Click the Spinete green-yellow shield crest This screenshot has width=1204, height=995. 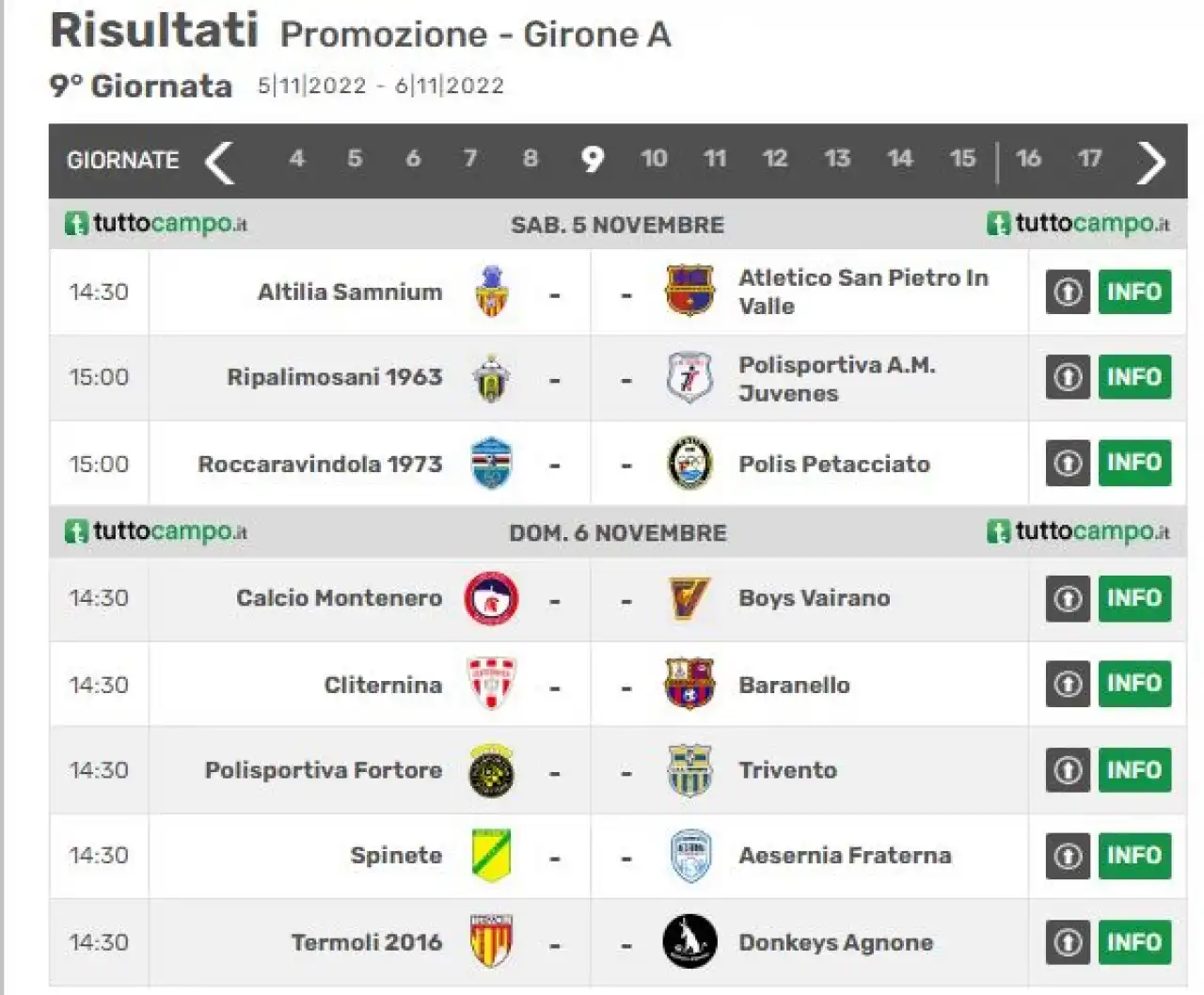tap(491, 855)
